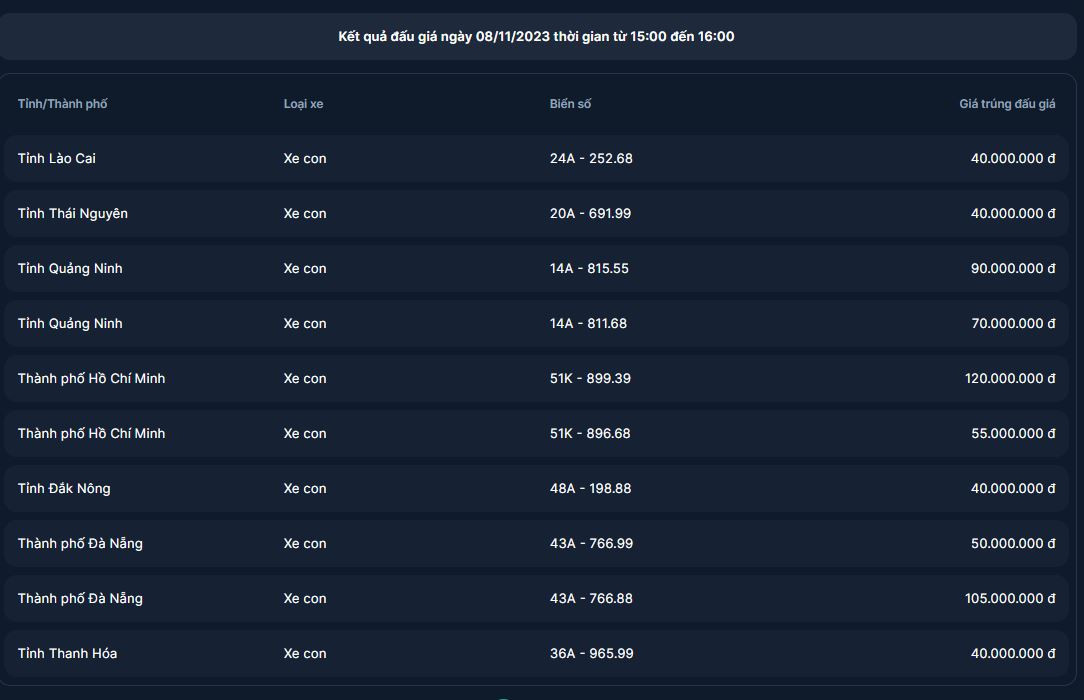The image size is (1084, 700).
Task: Click plate number 51K - 899.39
Action: tap(590, 379)
